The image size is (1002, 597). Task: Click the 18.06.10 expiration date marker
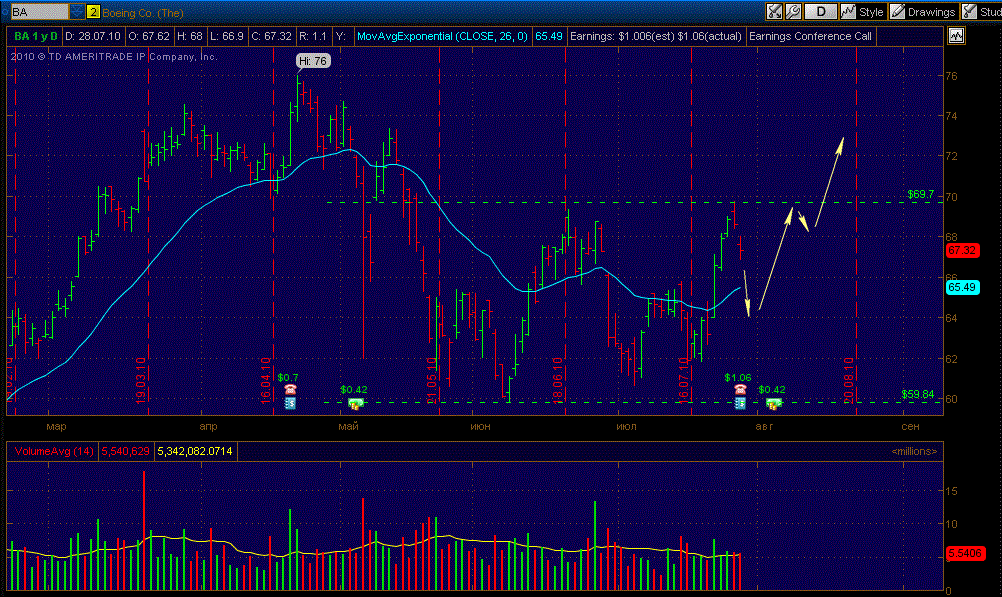tap(557, 380)
